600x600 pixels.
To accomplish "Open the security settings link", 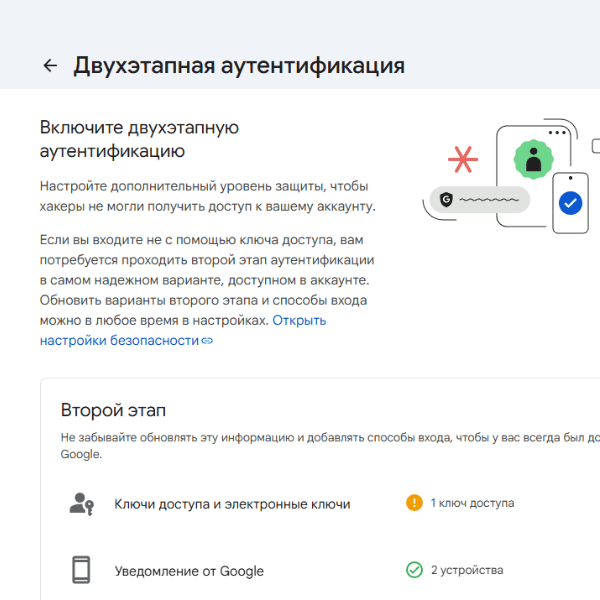I will pyautogui.click(x=183, y=330).
